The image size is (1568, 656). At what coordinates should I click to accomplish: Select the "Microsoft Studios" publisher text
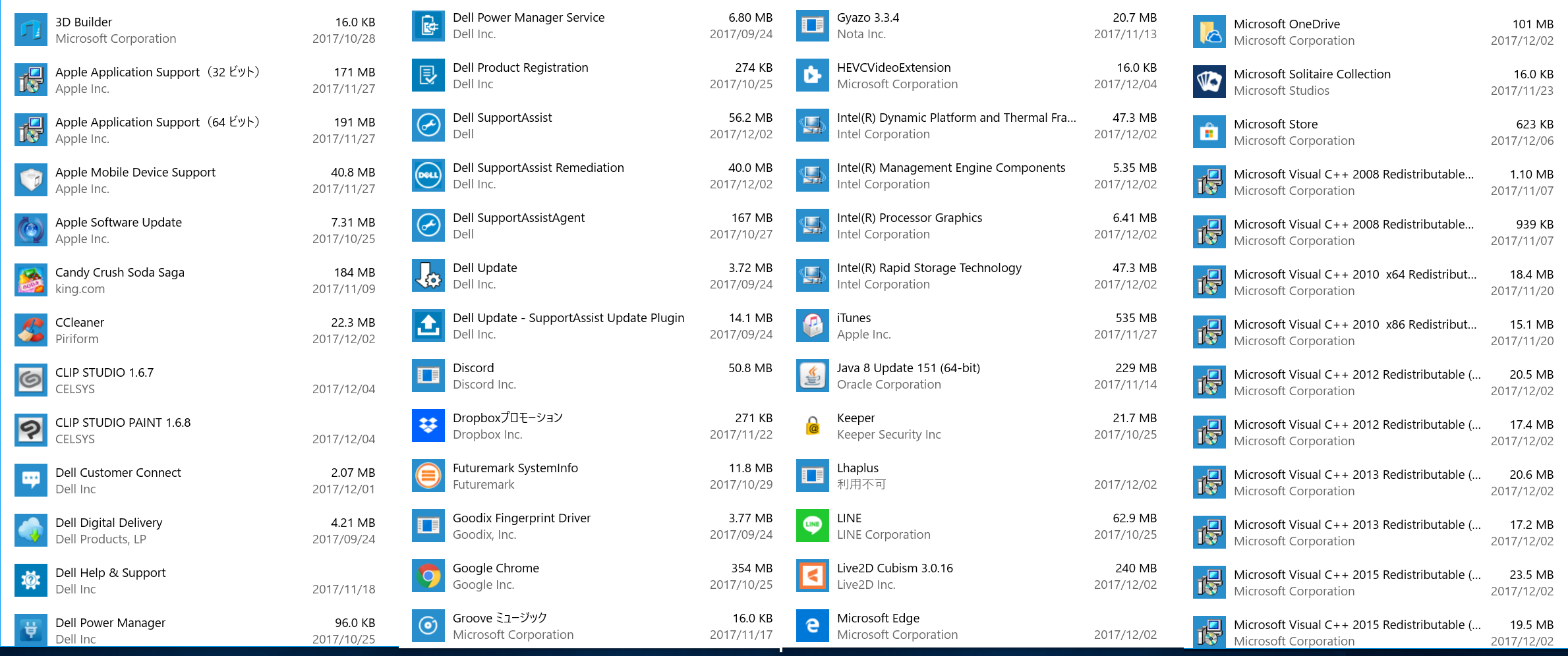tap(1281, 91)
